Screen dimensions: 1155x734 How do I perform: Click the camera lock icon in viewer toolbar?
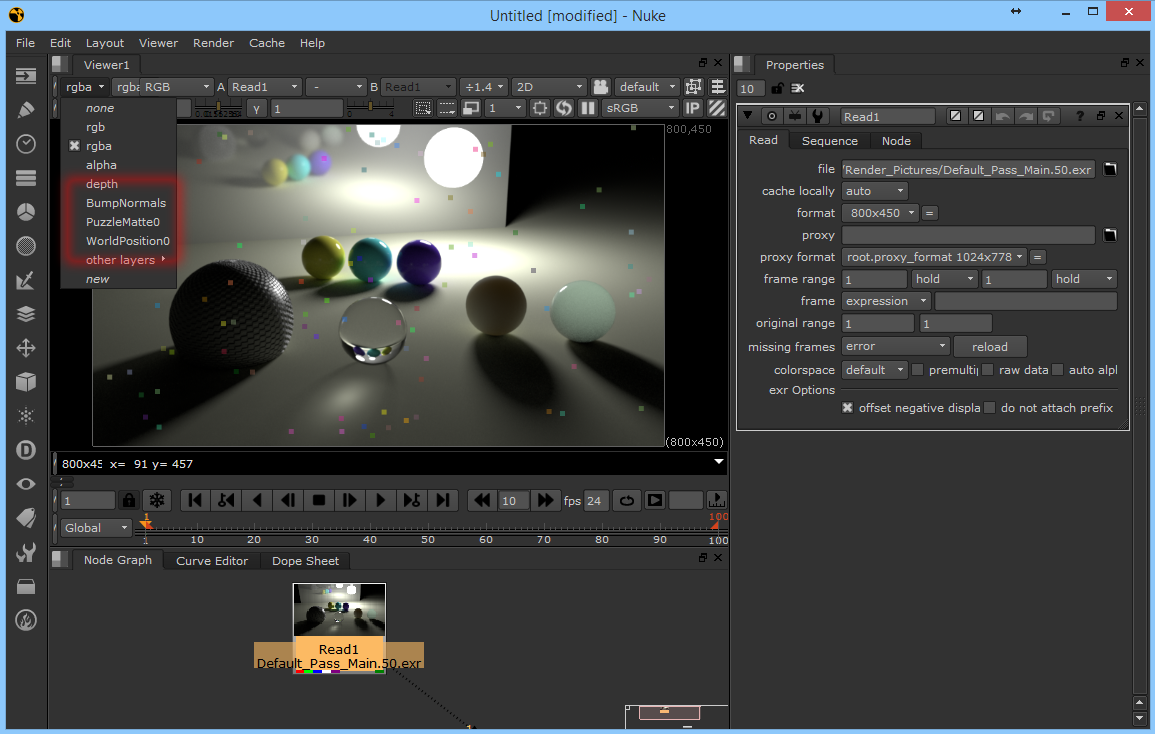601,87
